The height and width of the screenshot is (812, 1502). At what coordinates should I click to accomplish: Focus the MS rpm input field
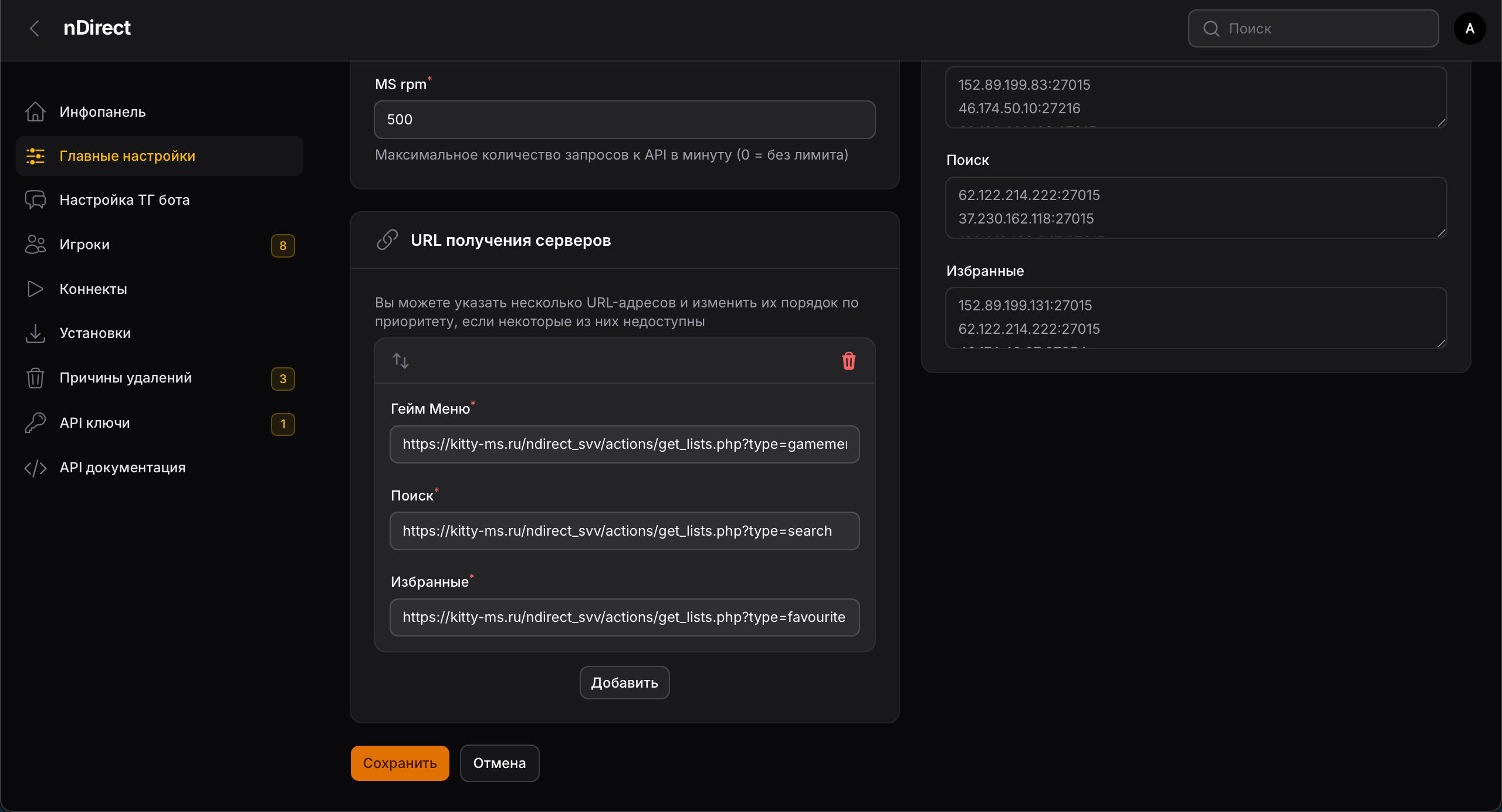[x=624, y=120]
